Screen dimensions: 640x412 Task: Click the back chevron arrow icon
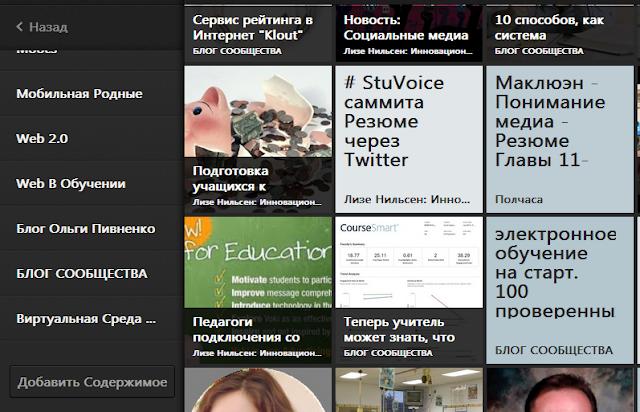pos(19,27)
